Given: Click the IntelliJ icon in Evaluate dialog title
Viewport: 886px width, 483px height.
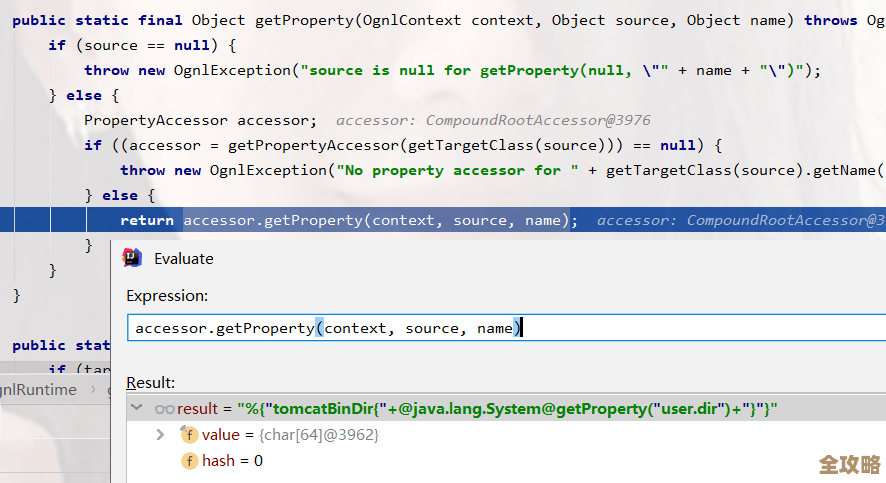Looking at the screenshot, I should pyautogui.click(x=132, y=258).
